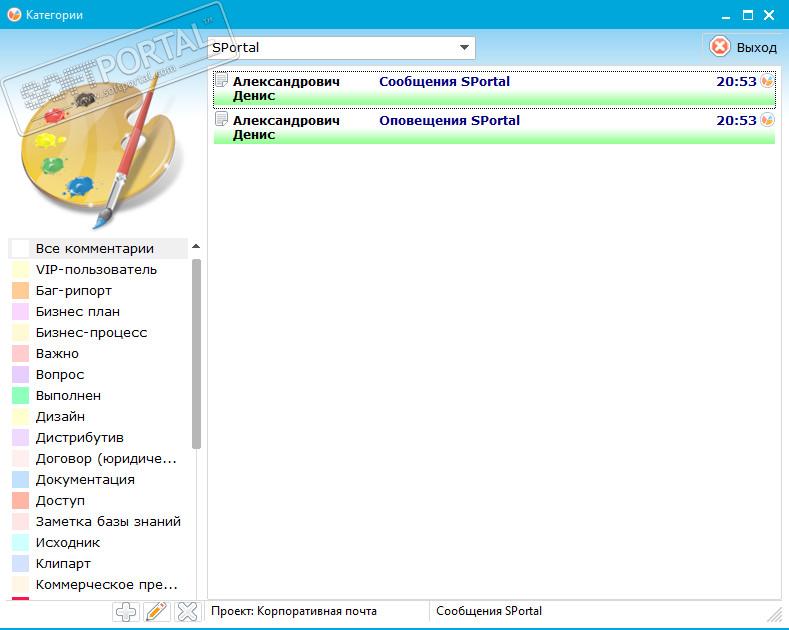Image resolution: width=789 pixels, height=630 pixels.
Task: Click Александрович Денис in Сообщения SPortal row
Action: point(286,89)
